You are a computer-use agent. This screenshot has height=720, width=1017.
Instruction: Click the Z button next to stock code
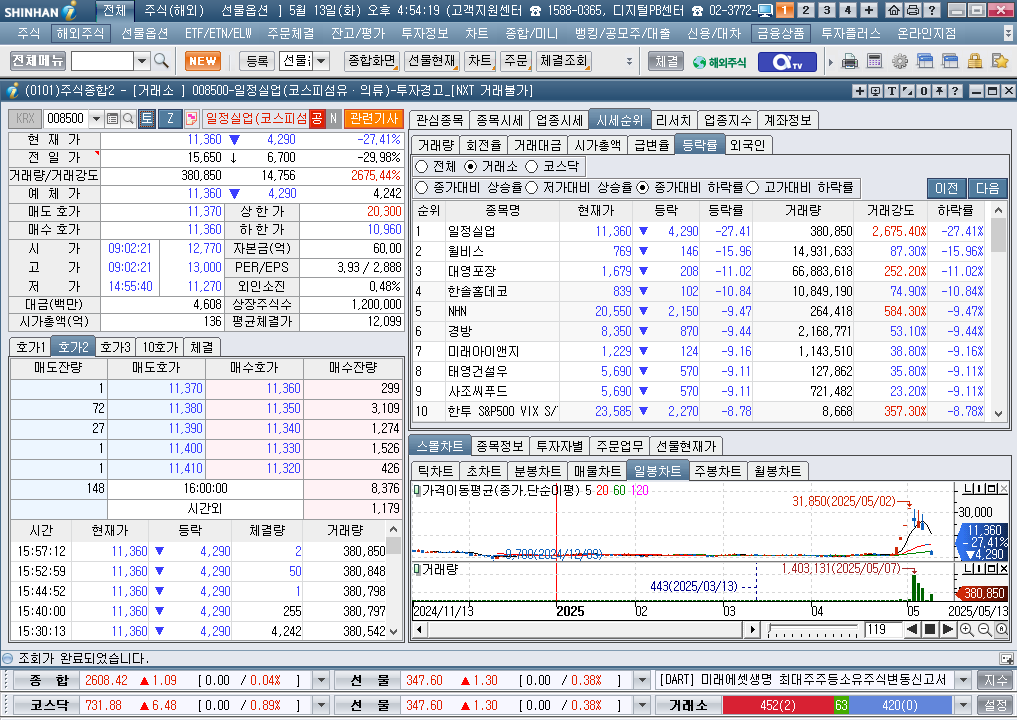coord(170,118)
